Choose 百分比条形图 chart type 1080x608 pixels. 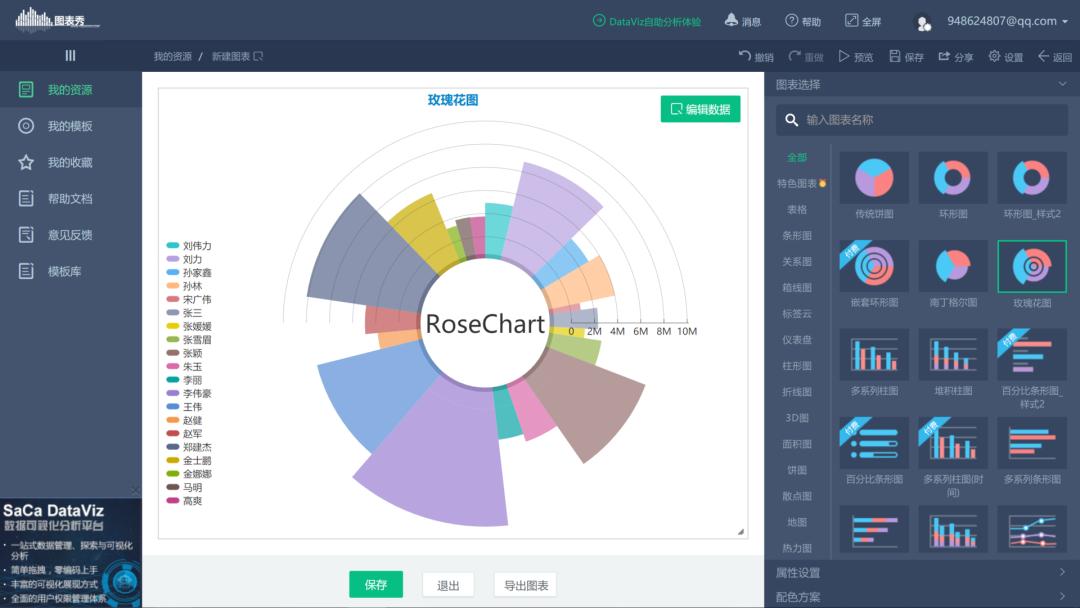874,443
